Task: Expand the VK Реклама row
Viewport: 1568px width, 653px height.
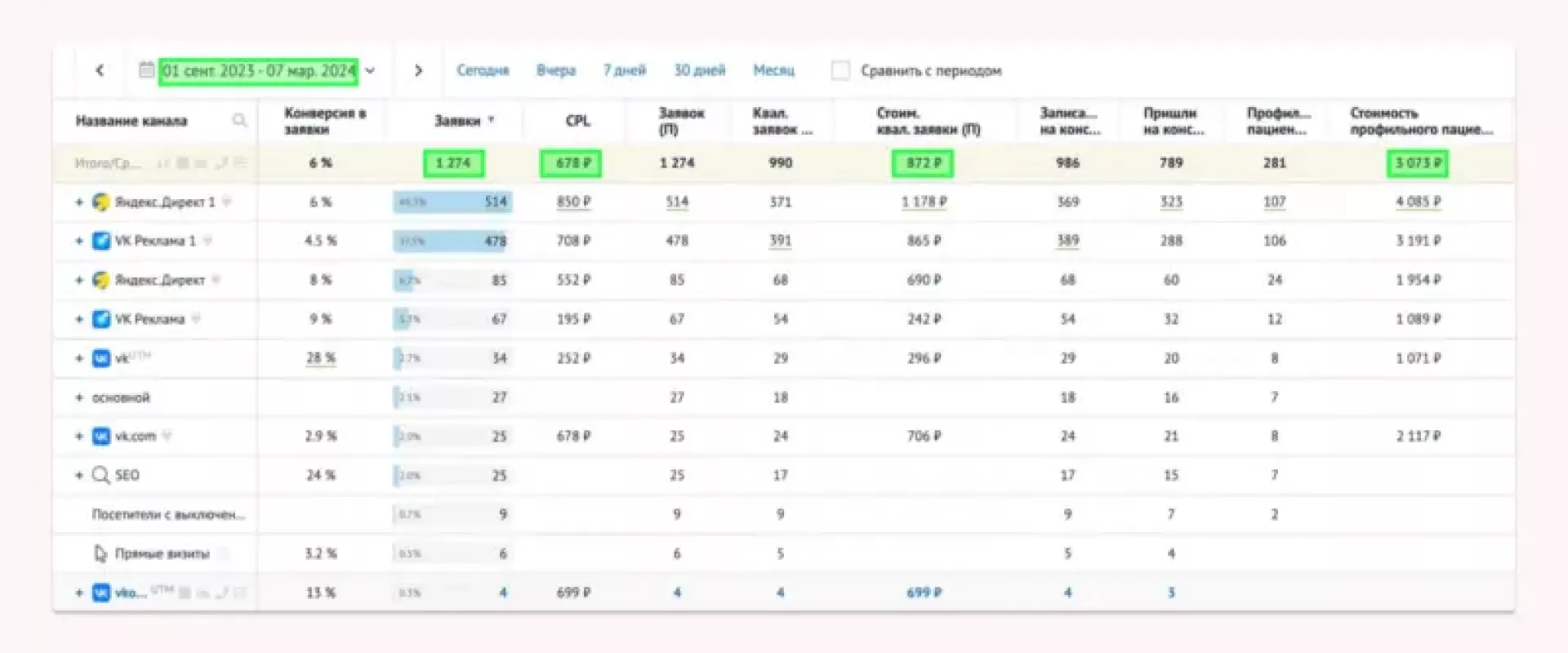Action: click(79, 319)
